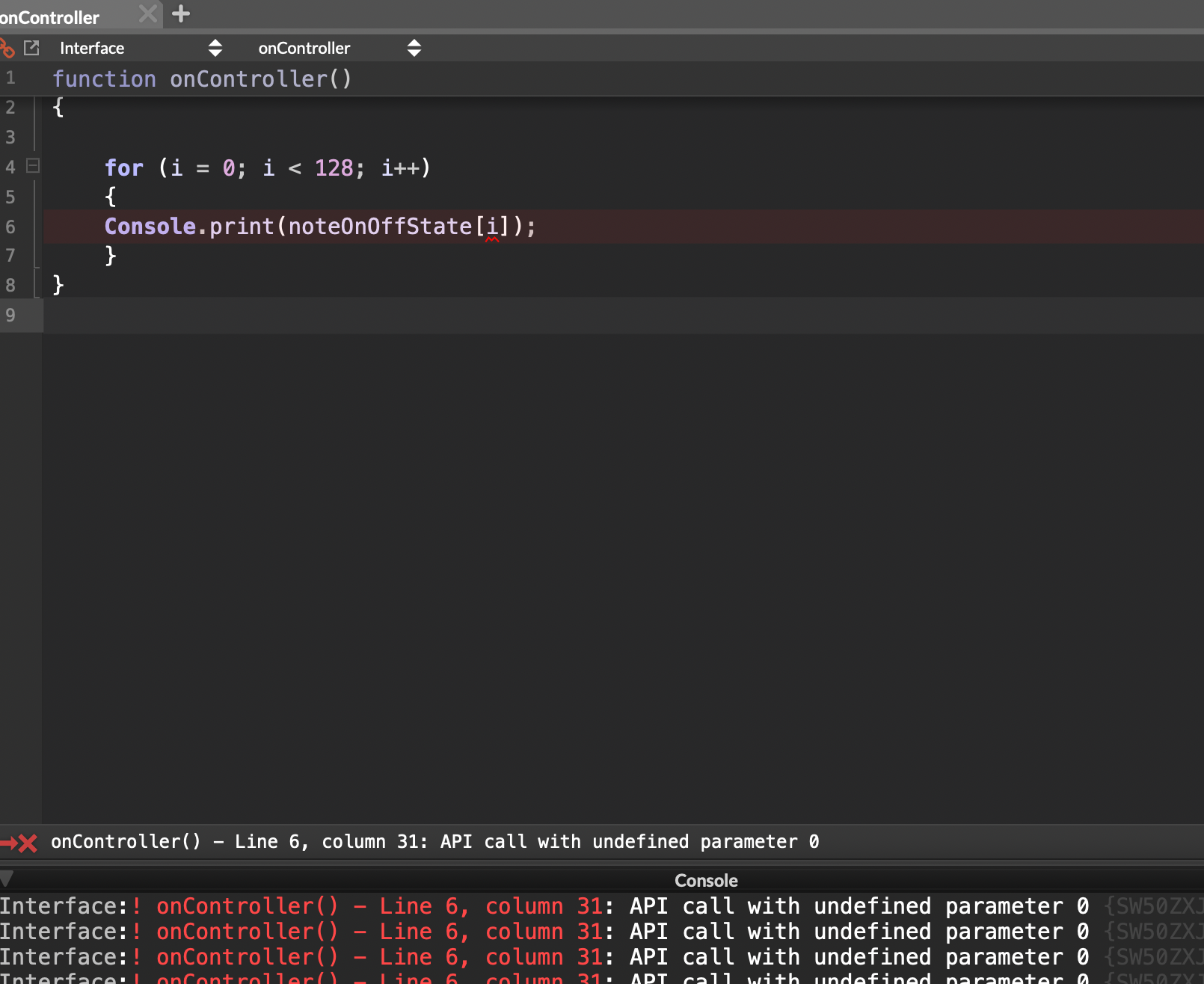Click the red X error icon
This screenshot has width=1204, height=984.
[28, 843]
